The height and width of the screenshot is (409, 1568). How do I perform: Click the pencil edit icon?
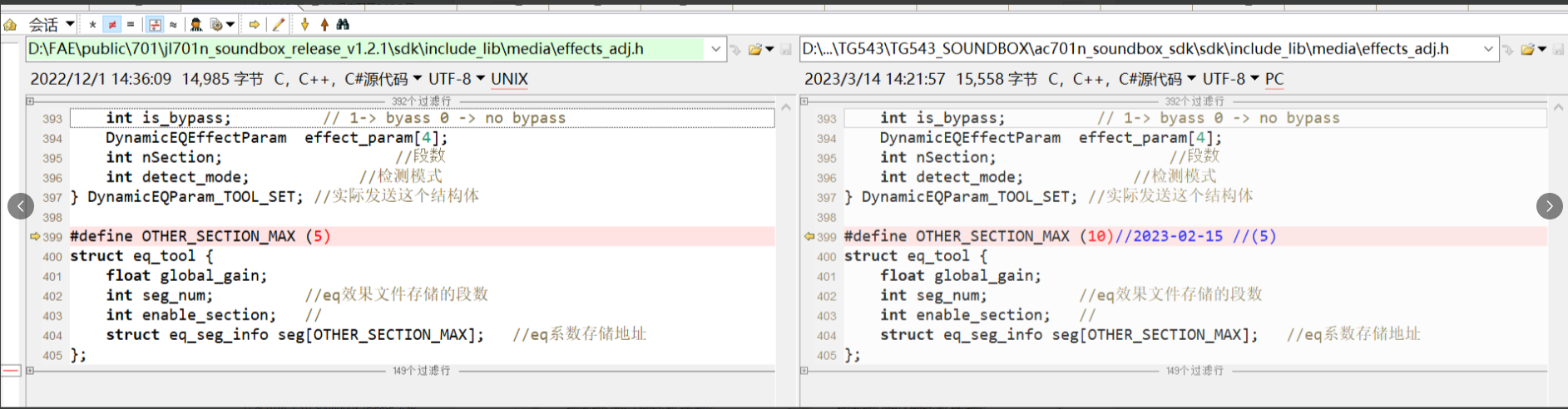pos(279,25)
